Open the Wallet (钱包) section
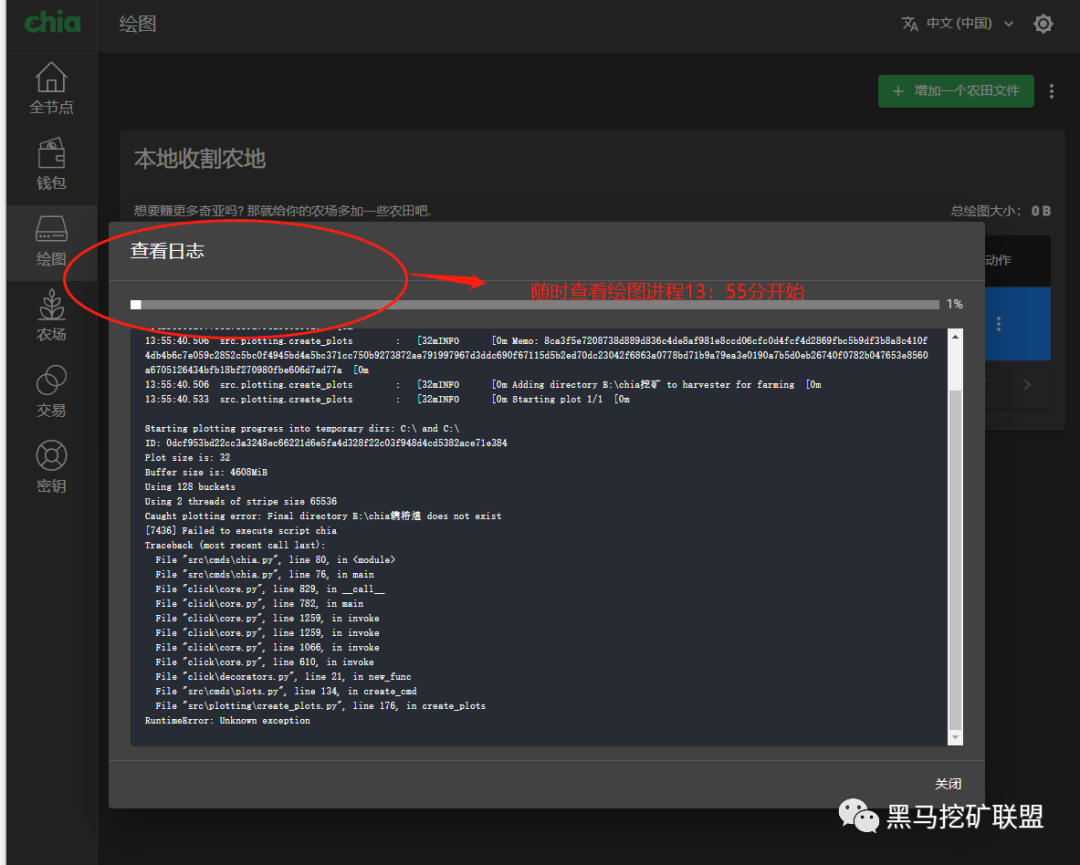This screenshot has height=865, width=1080. click(52, 164)
